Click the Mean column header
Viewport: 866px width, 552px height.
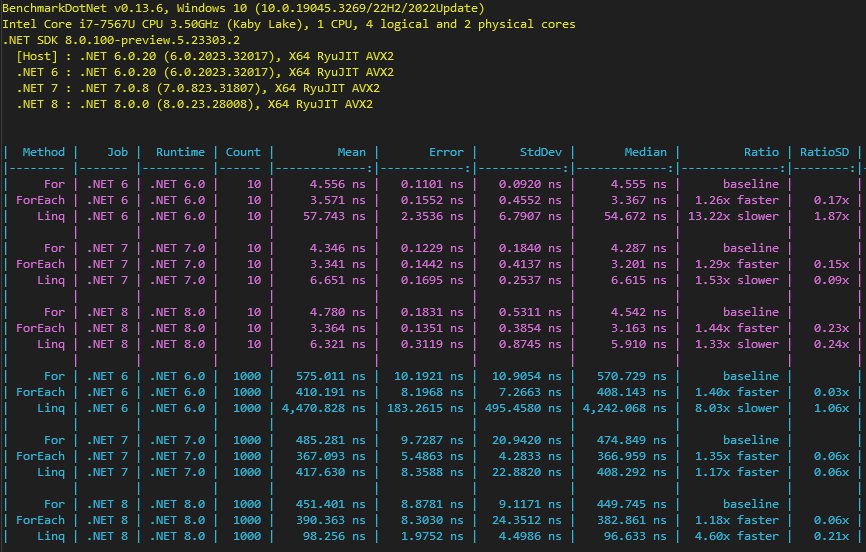tap(351, 152)
